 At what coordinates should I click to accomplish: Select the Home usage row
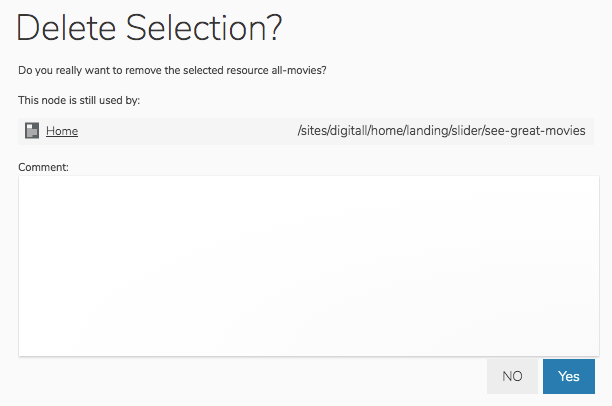[306, 131]
